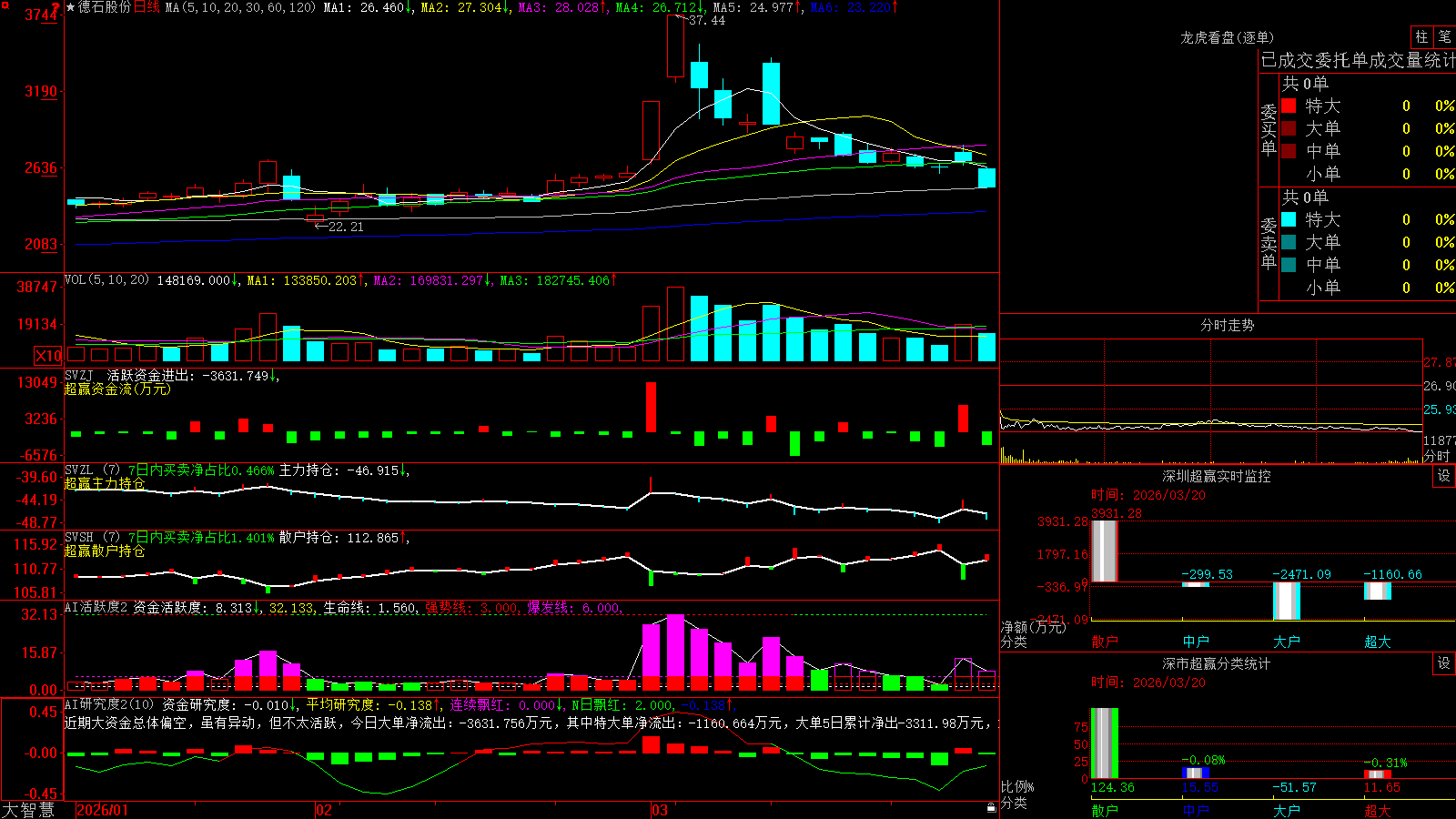The width and height of the screenshot is (1456, 819).
Task: Select the SVZL (7) indicator label
Action: pos(92,470)
